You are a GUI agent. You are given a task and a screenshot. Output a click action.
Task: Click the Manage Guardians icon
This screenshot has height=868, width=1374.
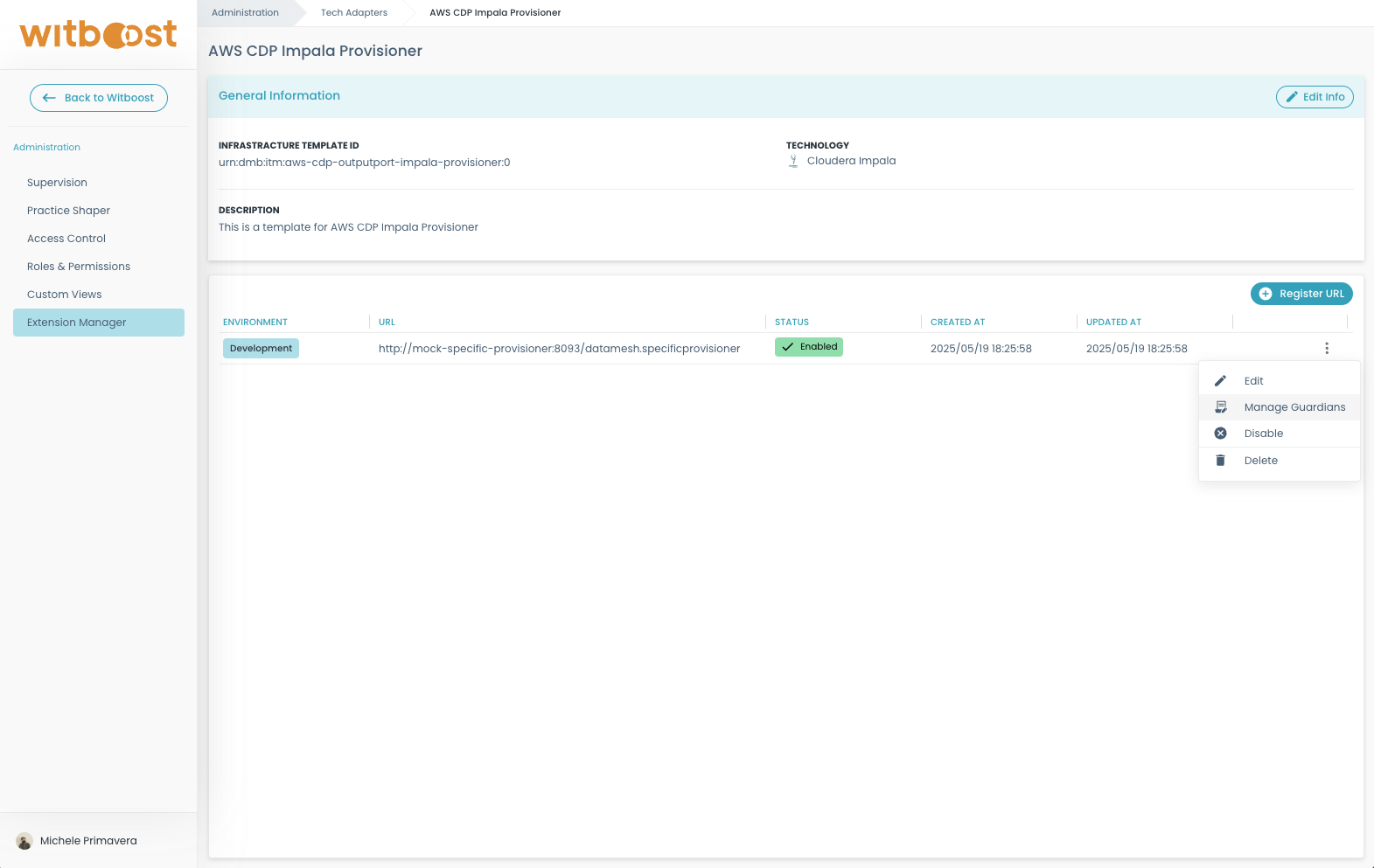click(1220, 407)
